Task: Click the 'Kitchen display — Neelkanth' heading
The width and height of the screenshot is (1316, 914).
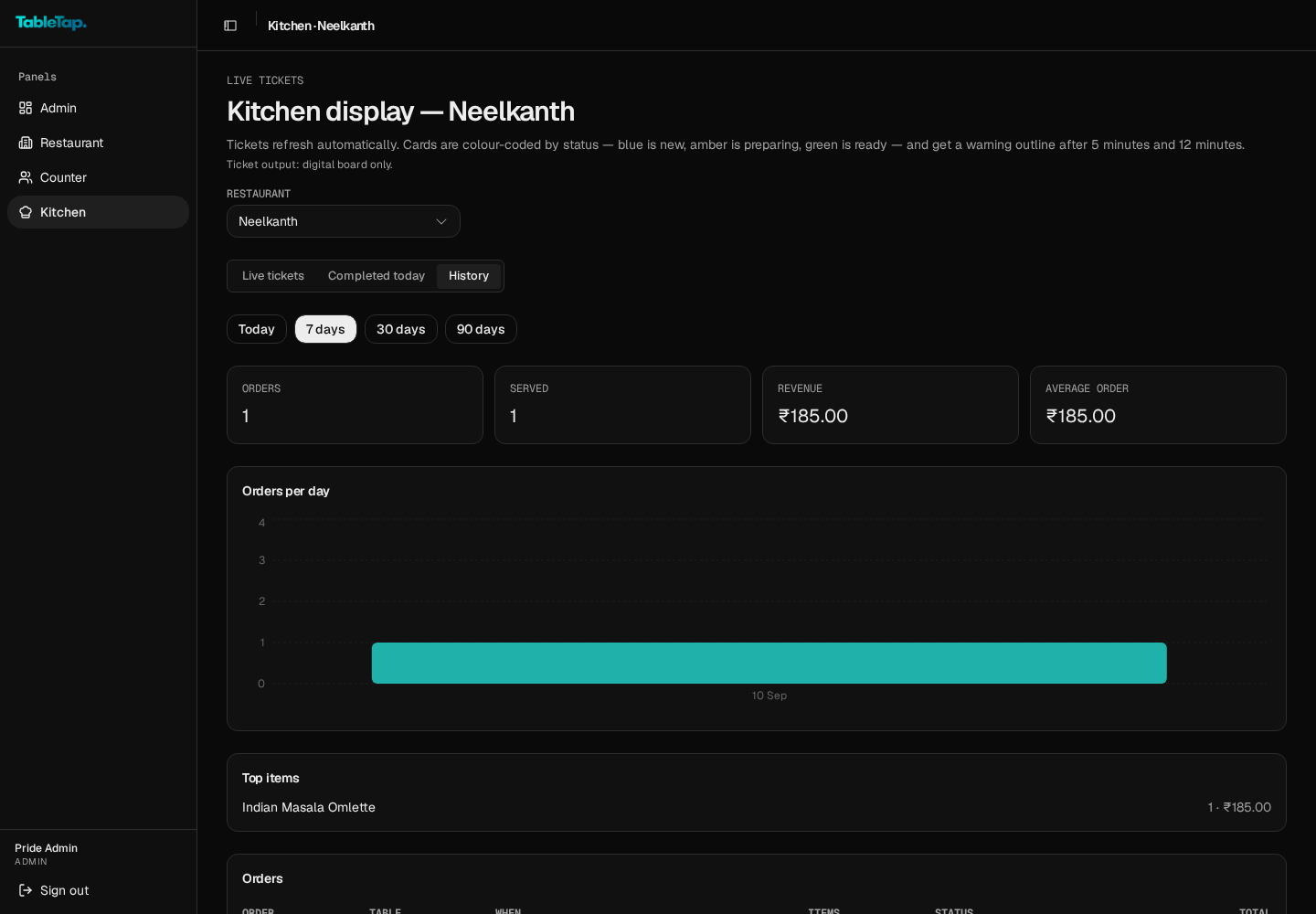Action: coord(401,112)
